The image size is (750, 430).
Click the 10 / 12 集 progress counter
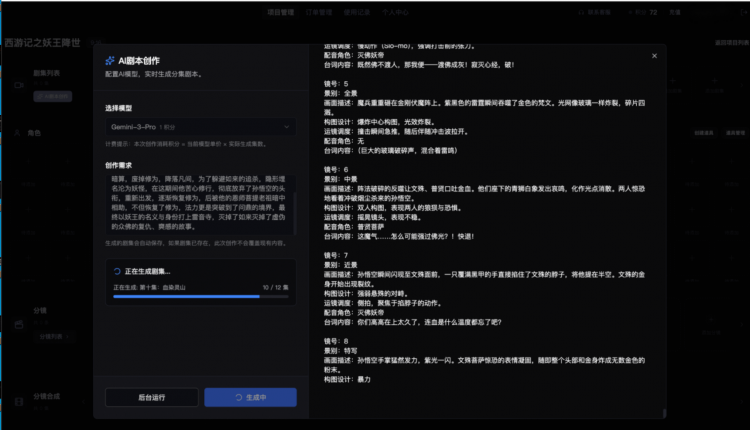point(276,287)
